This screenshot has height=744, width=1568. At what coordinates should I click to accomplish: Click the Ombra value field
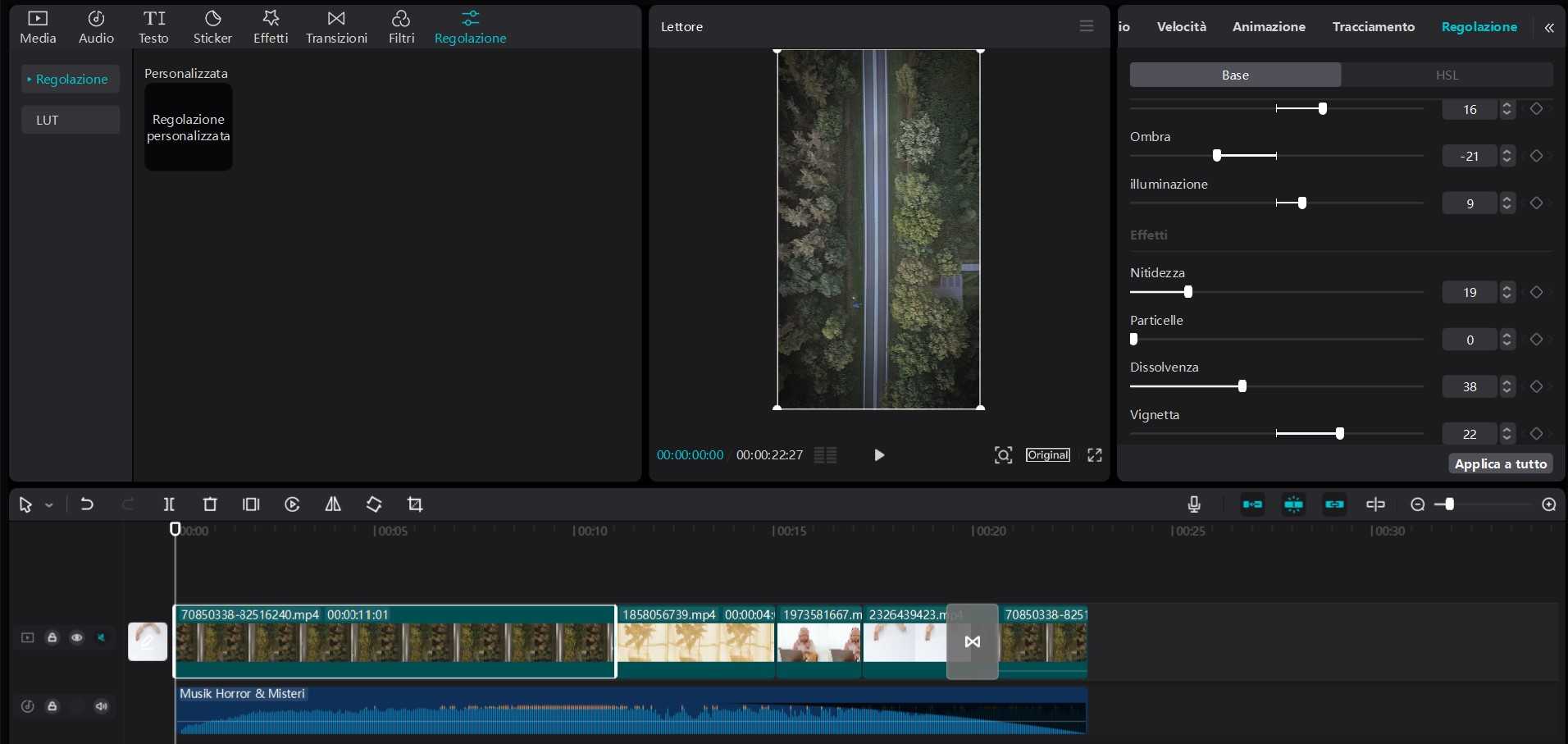point(1470,156)
